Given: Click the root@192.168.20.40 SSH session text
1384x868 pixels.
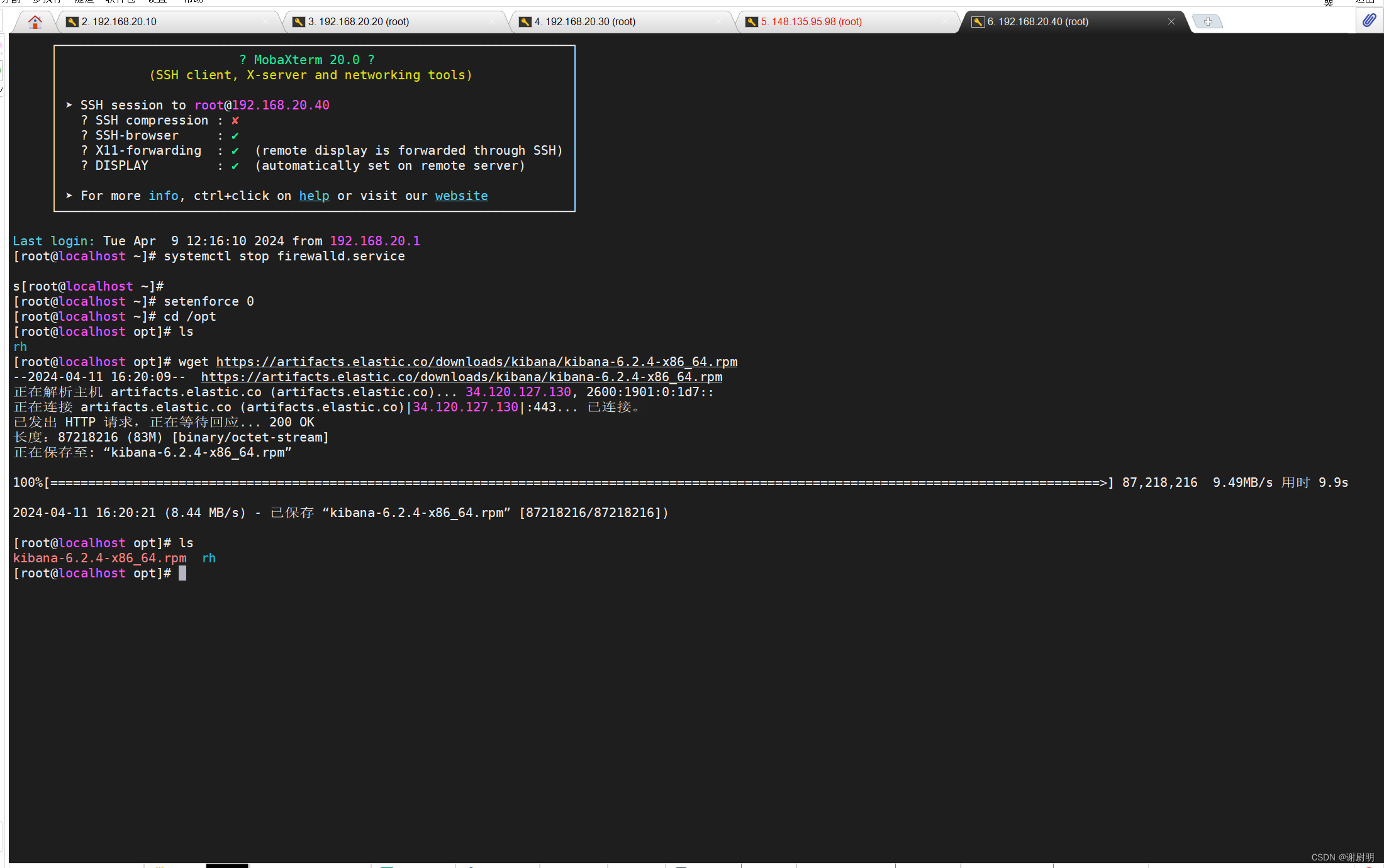Looking at the screenshot, I should pyautogui.click(x=262, y=105).
